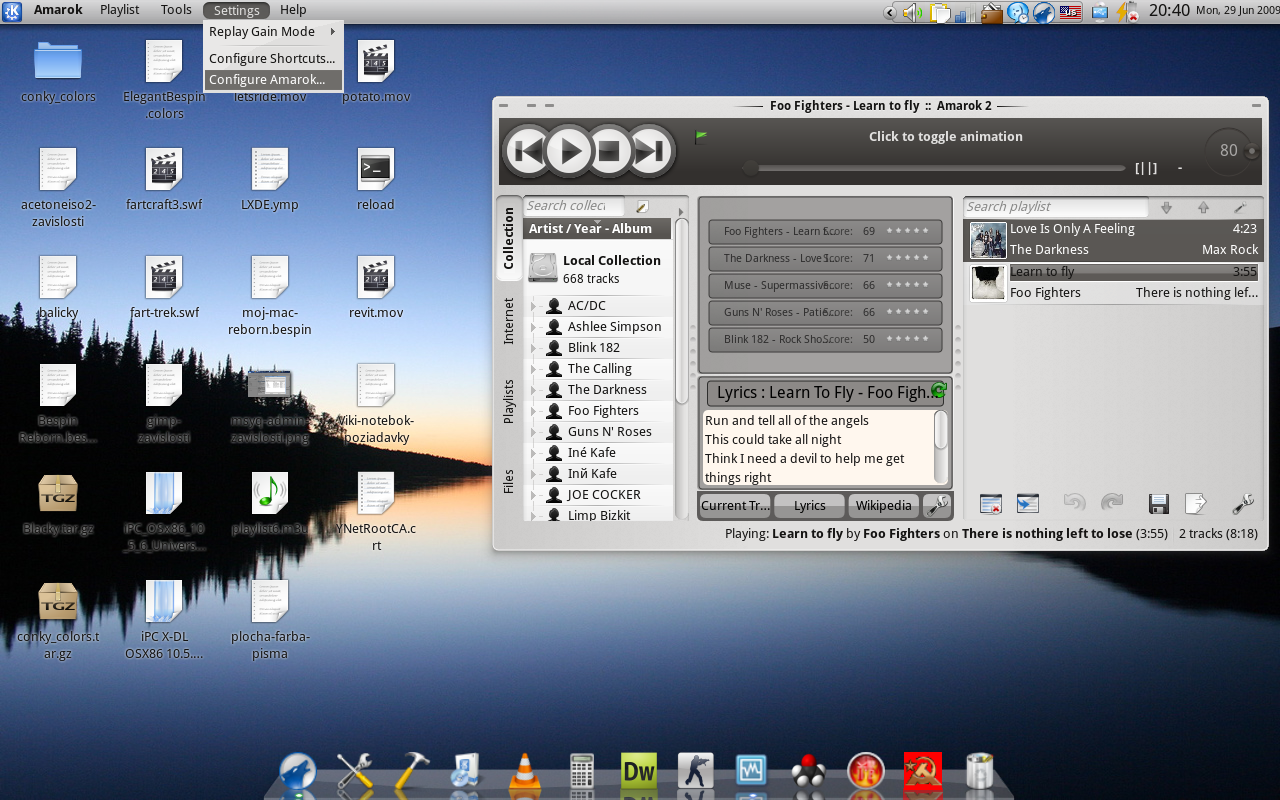The image size is (1280, 800).
Task: Launch Dreamweaver from the dock
Action: coord(639,772)
